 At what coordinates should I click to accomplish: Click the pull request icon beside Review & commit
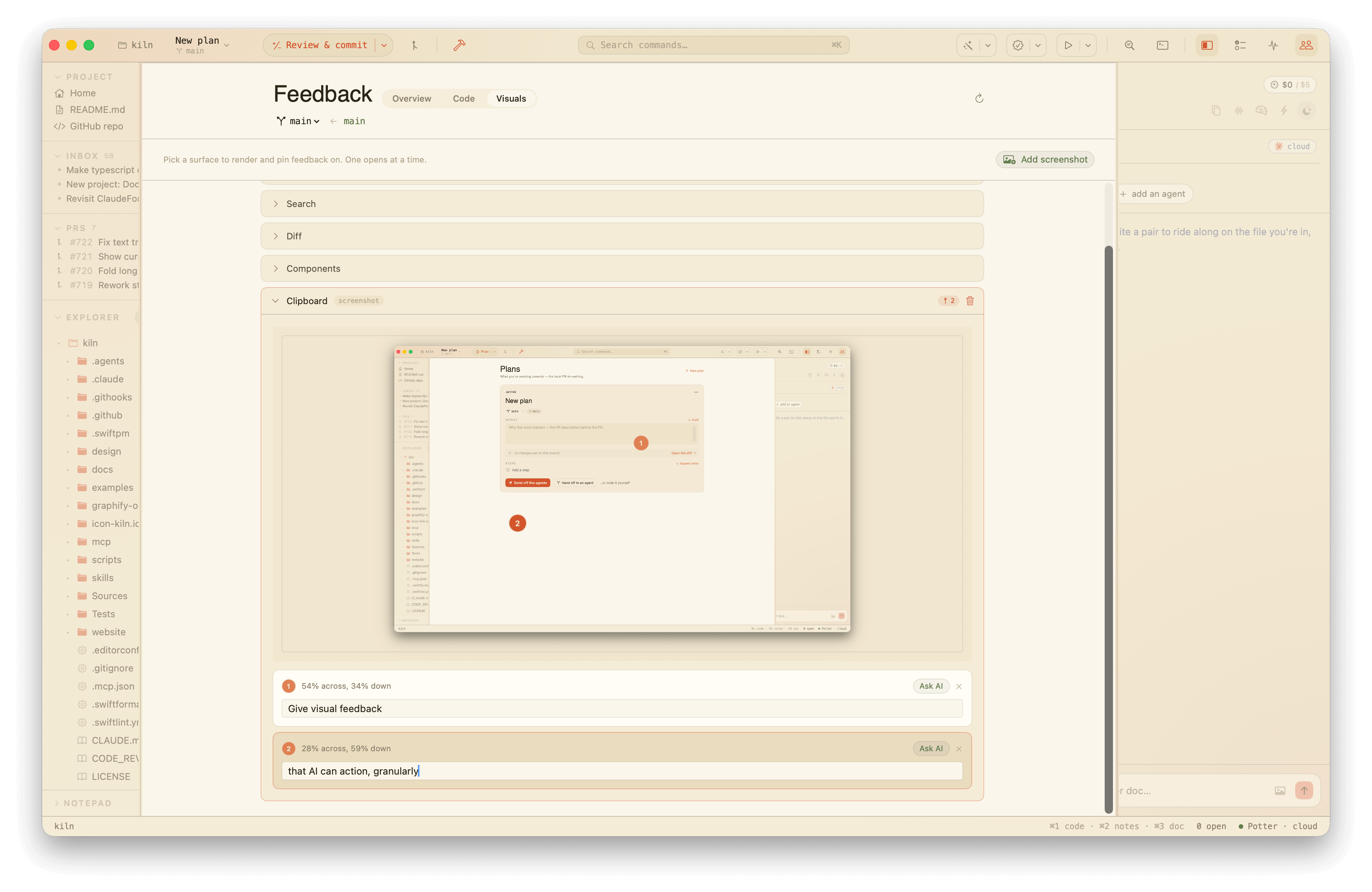point(415,45)
